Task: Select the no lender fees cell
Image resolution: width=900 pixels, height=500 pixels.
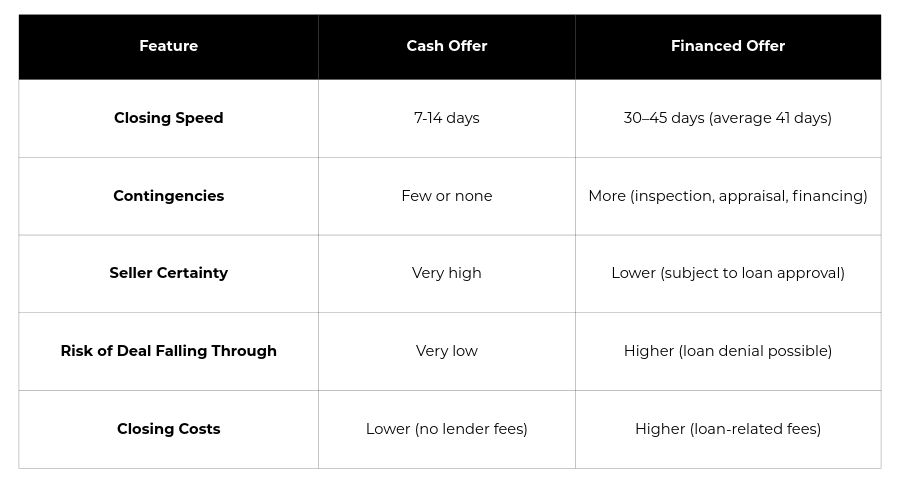Action: click(446, 429)
